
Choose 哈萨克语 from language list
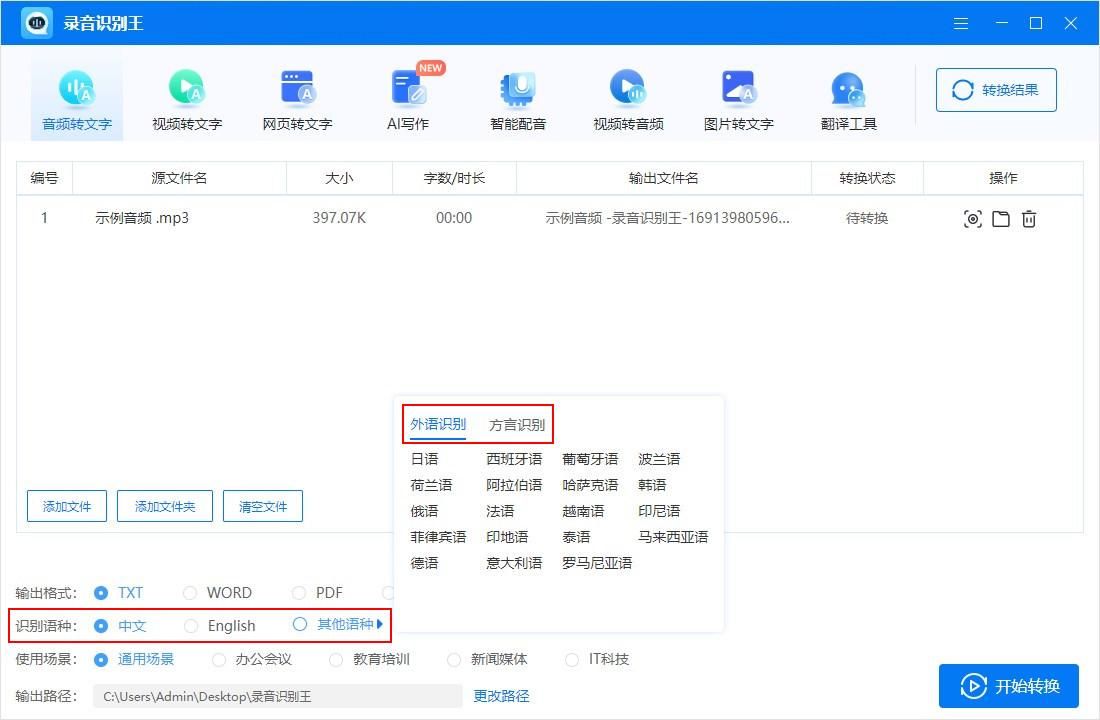pyautogui.click(x=590, y=485)
